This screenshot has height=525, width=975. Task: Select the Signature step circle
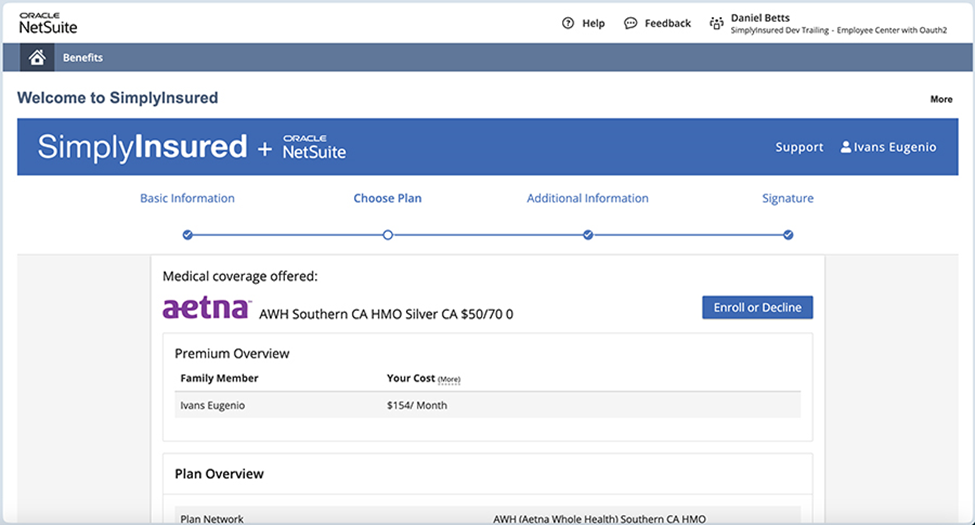(x=788, y=235)
